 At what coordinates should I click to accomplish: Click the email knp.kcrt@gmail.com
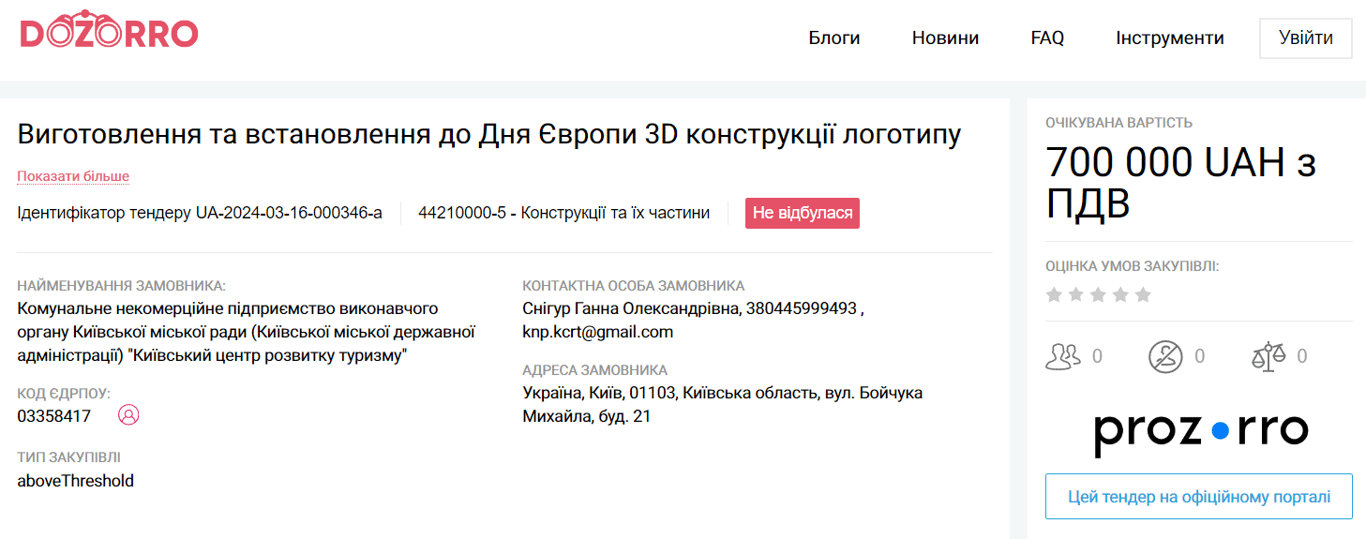[x=598, y=332]
